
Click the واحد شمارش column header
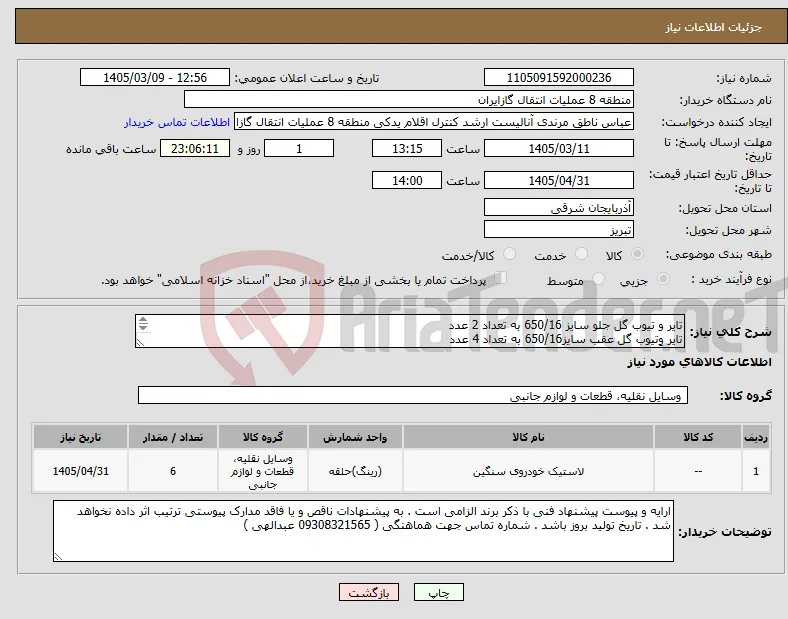pos(355,437)
